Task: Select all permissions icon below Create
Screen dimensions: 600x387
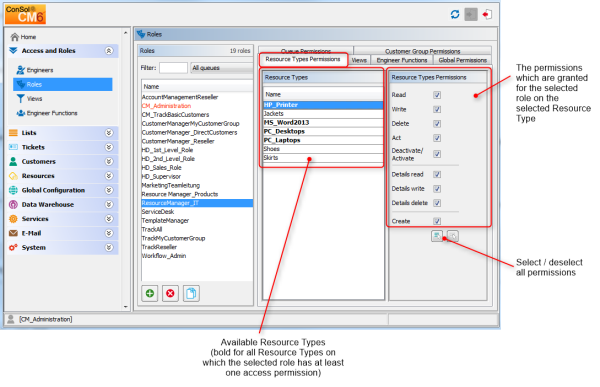Action: click(x=437, y=236)
